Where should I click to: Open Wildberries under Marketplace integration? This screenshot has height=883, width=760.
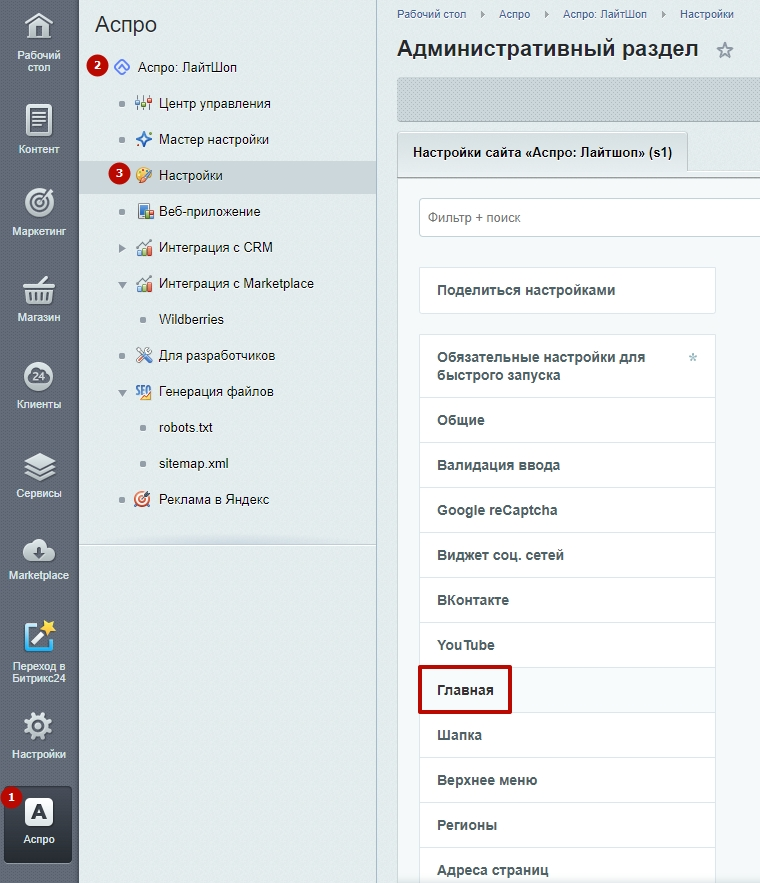coord(191,319)
